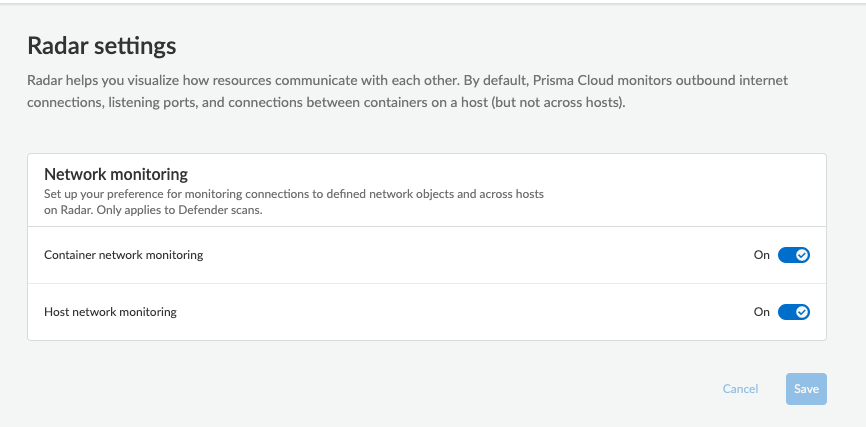Click "(but not across hosts)" text

click(555, 103)
